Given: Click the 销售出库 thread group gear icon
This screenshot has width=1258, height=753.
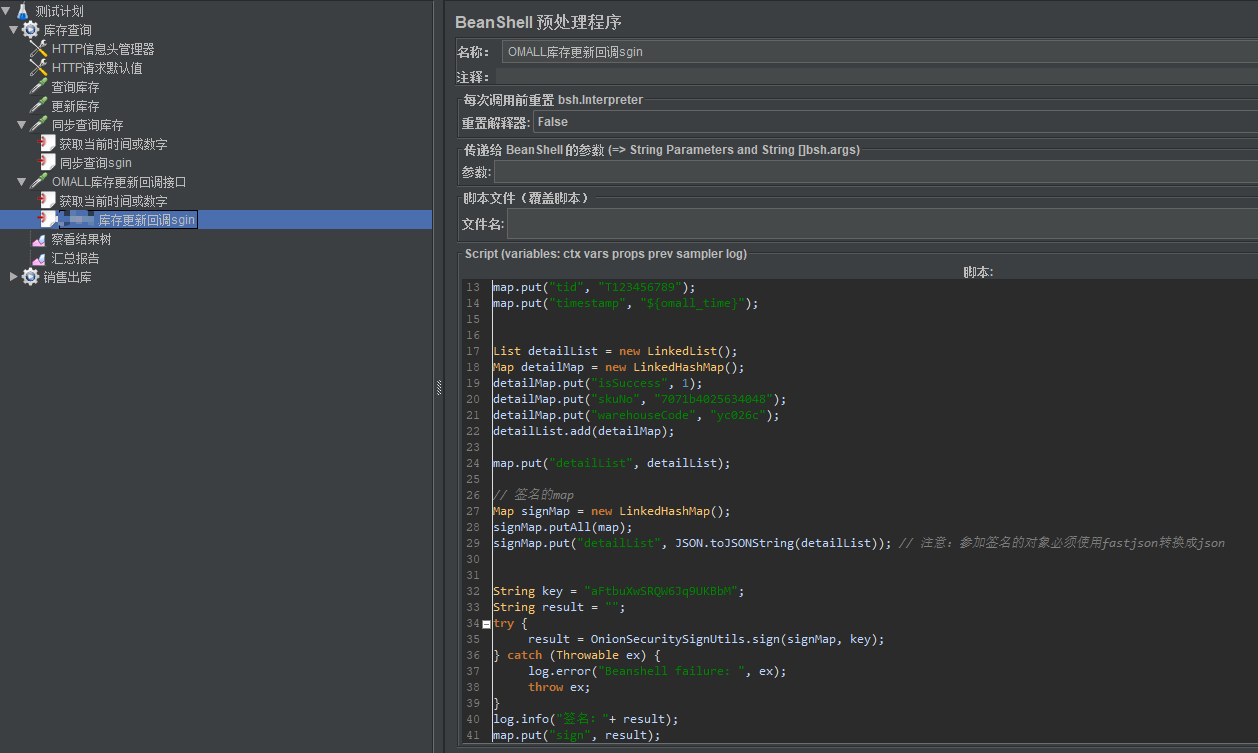Looking at the screenshot, I should (30, 277).
